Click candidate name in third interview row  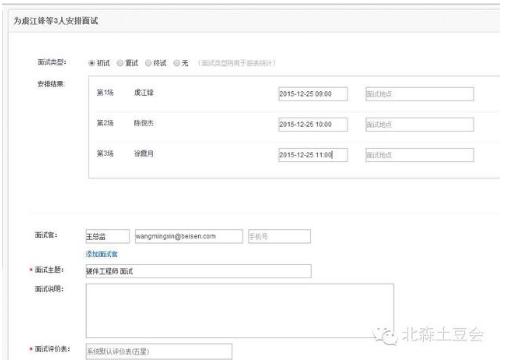(144, 154)
